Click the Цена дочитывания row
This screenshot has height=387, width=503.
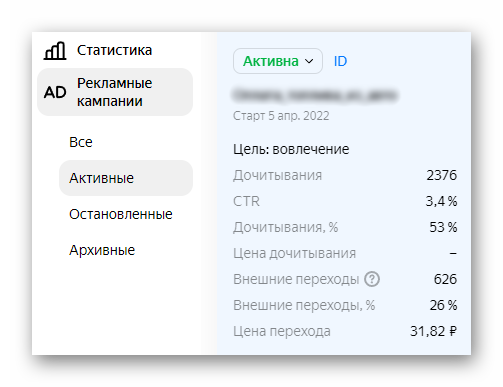click(345, 253)
